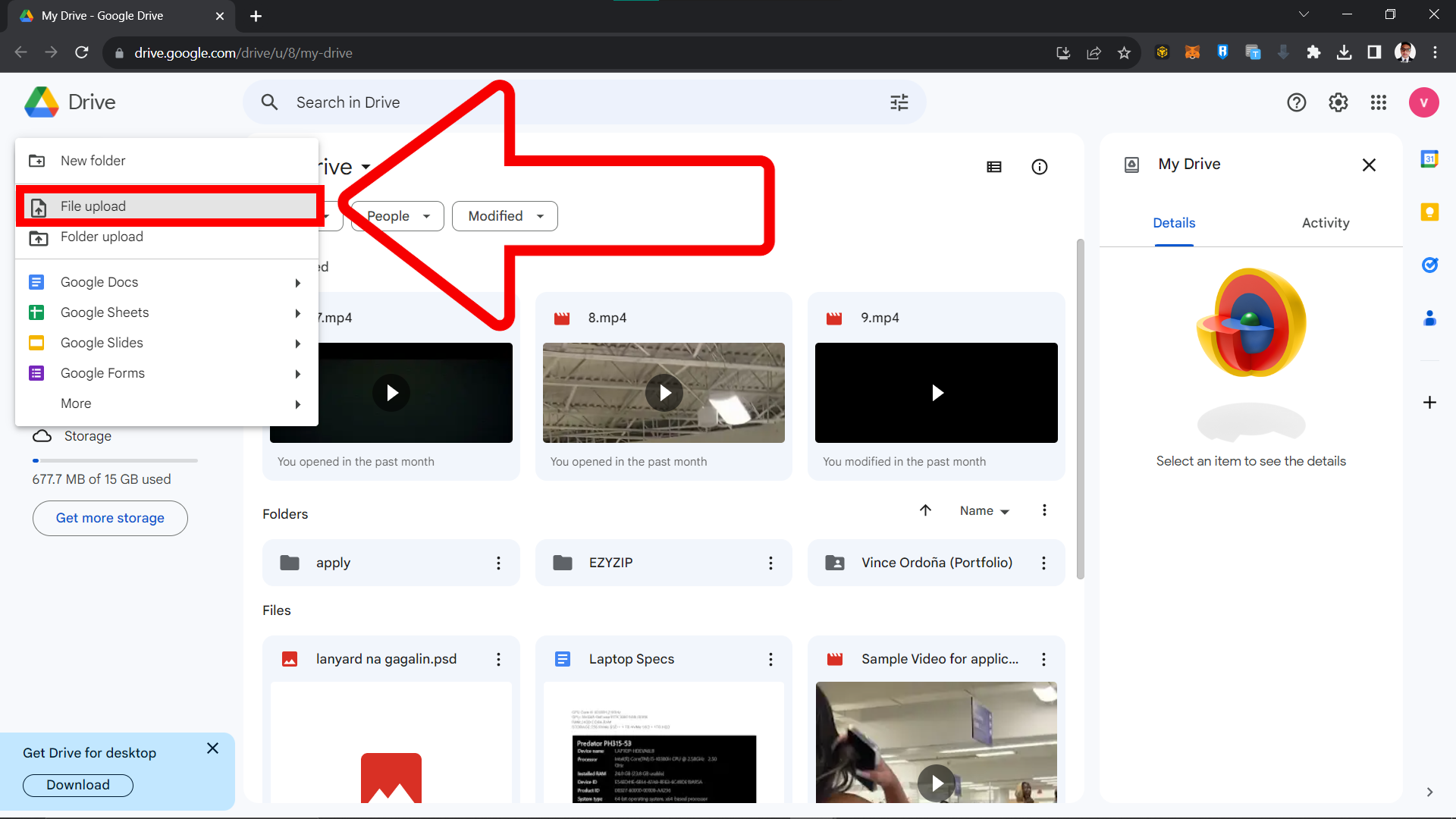Click the Get more storage button
The width and height of the screenshot is (1456, 819).
pos(109,518)
